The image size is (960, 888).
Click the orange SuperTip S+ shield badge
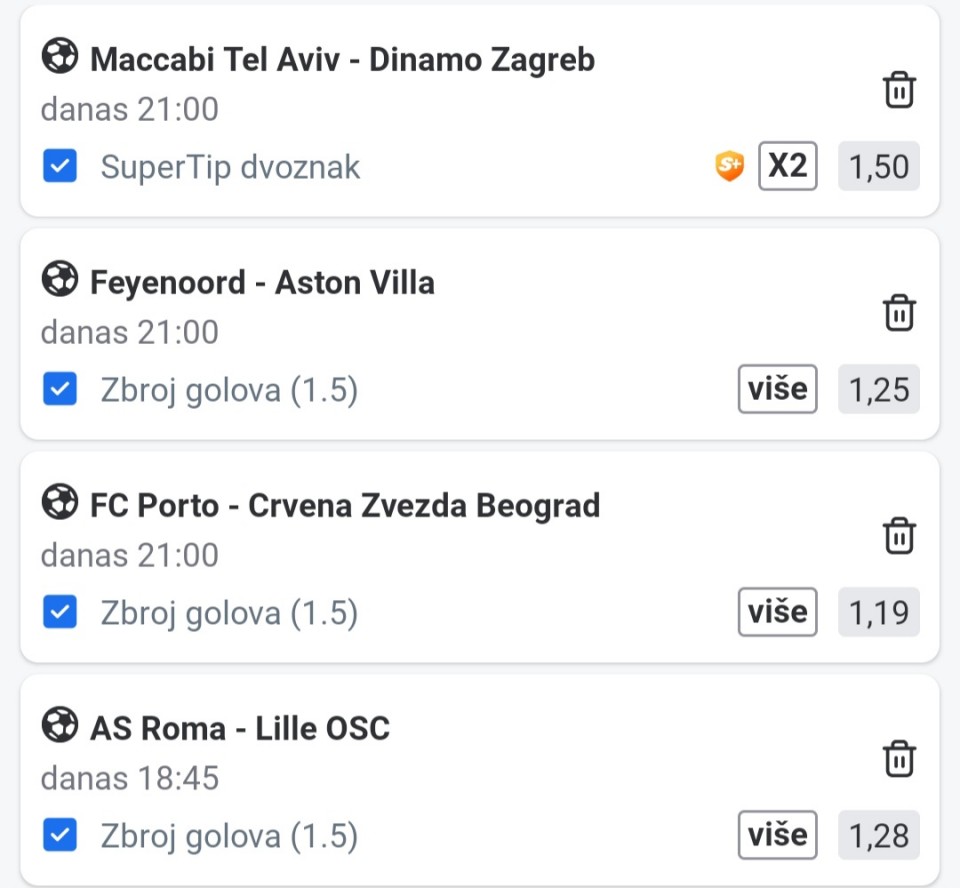[x=730, y=166]
